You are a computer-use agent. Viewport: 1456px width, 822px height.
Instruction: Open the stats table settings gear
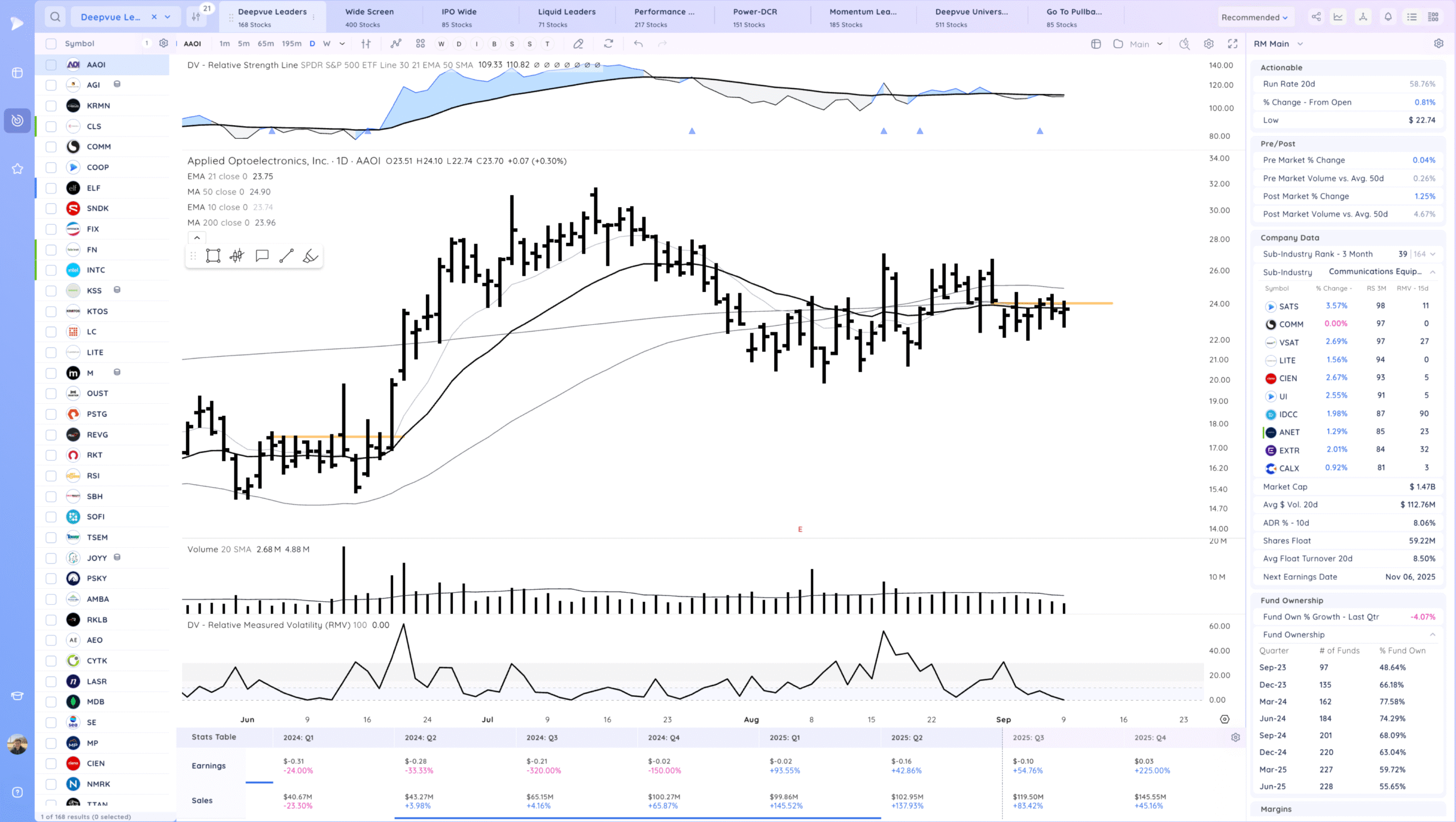click(x=1235, y=737)
